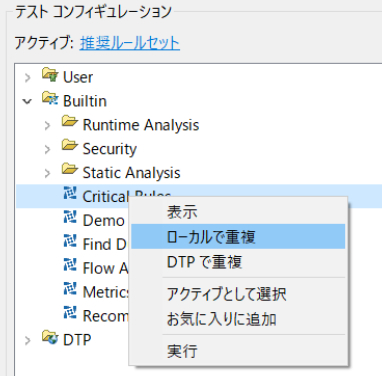Click the Demo configuration icon
Viewport: 382px width, 376px height.
tap(70, 218)
